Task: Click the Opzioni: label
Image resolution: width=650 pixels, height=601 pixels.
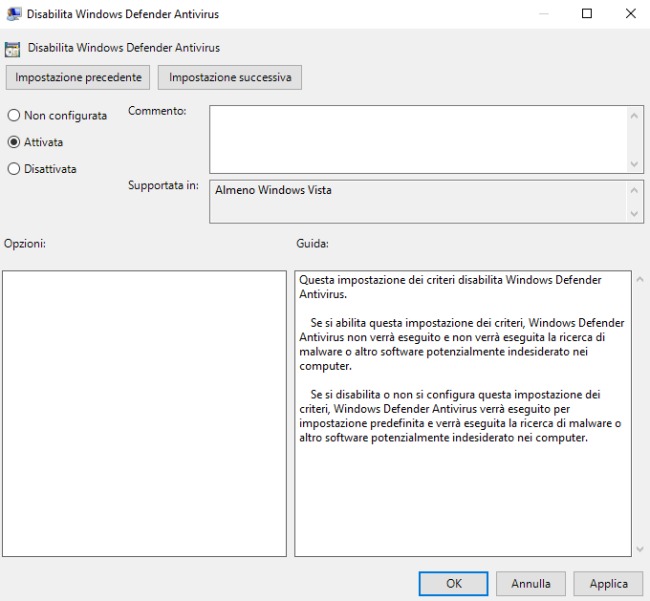Action: [x=25, y=243]
